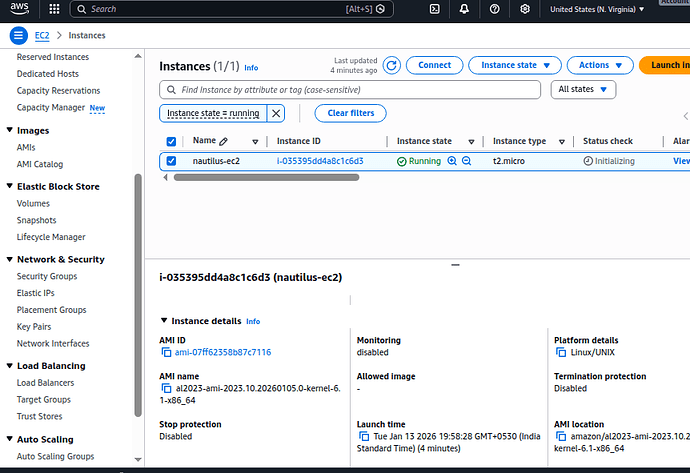
Task: Click sidebar scroll up arrow
Action: click(x=138, y=56)
